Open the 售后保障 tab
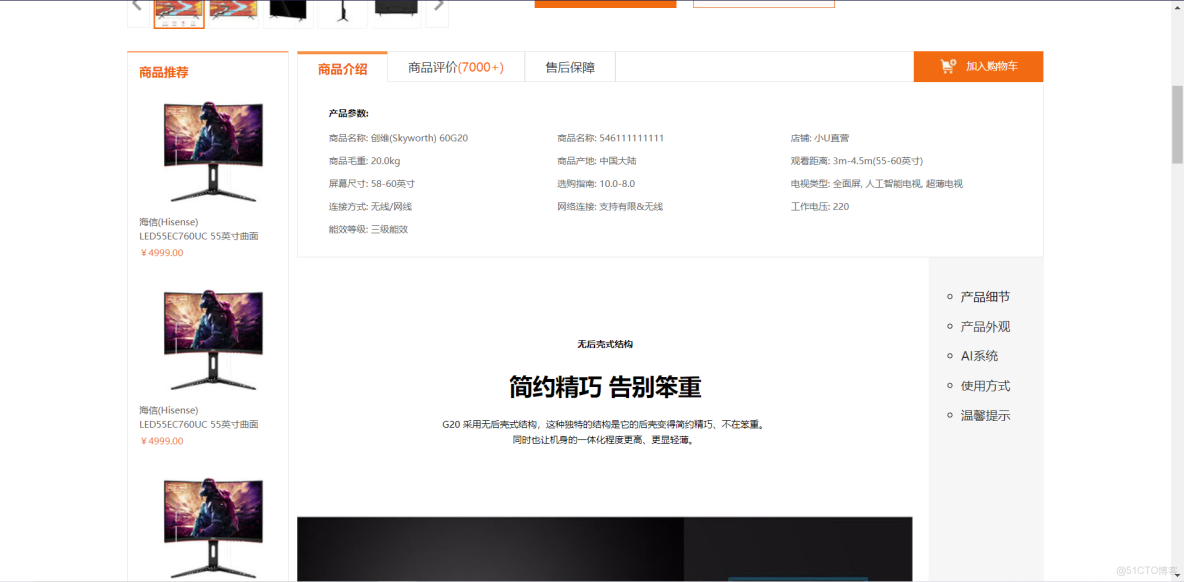1184x582 pixels. pyautogui.click(x=569, y=66)
